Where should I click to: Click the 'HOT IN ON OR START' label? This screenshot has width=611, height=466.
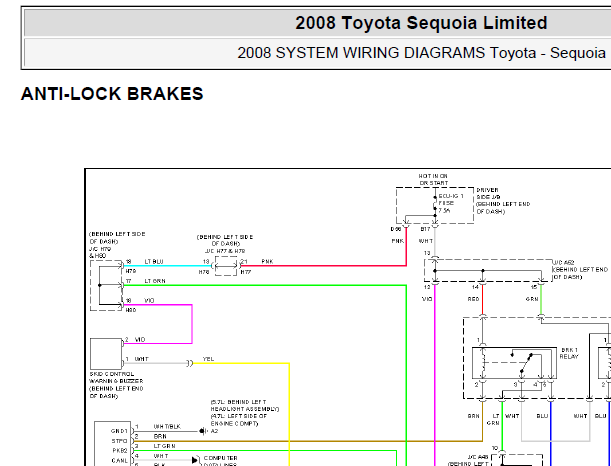coord(433,180)
